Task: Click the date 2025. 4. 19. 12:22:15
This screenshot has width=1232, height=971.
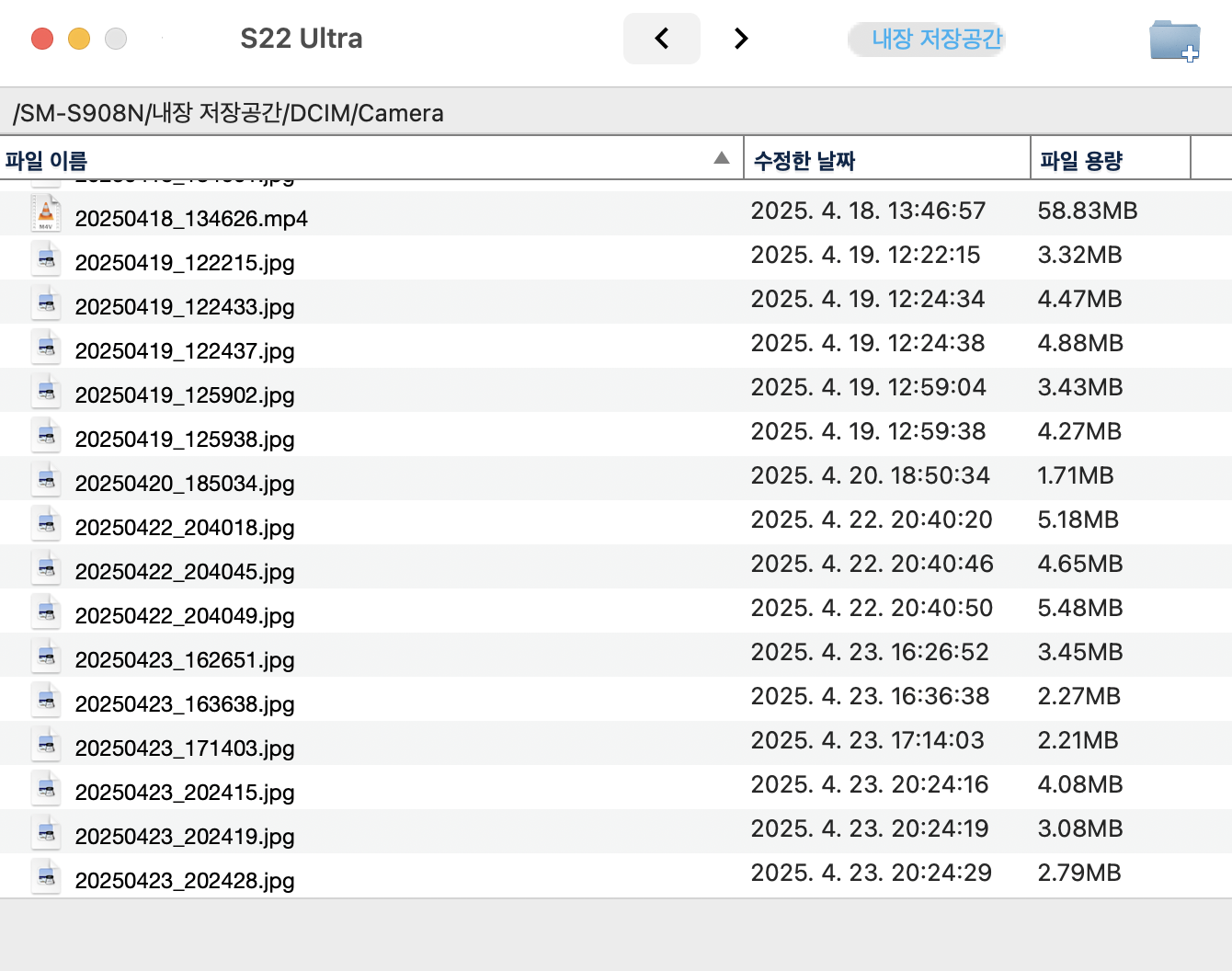Action: [866, 255]
